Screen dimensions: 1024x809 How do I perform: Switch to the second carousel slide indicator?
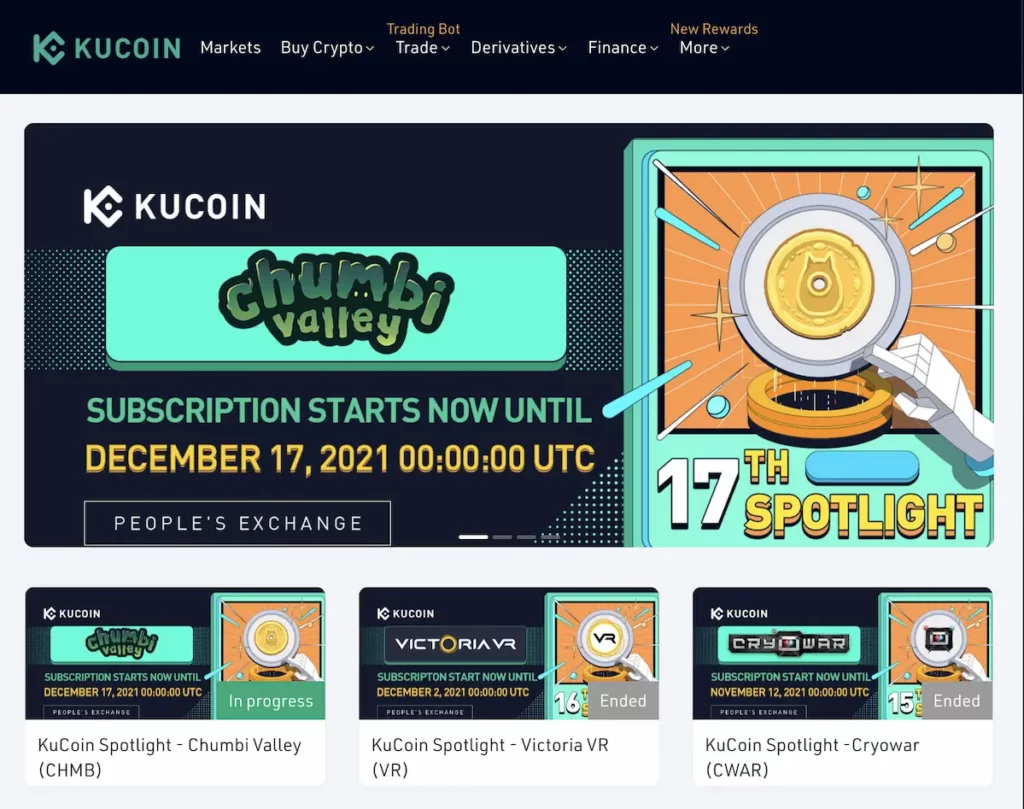pyautogui.click(x=502, y=537)
